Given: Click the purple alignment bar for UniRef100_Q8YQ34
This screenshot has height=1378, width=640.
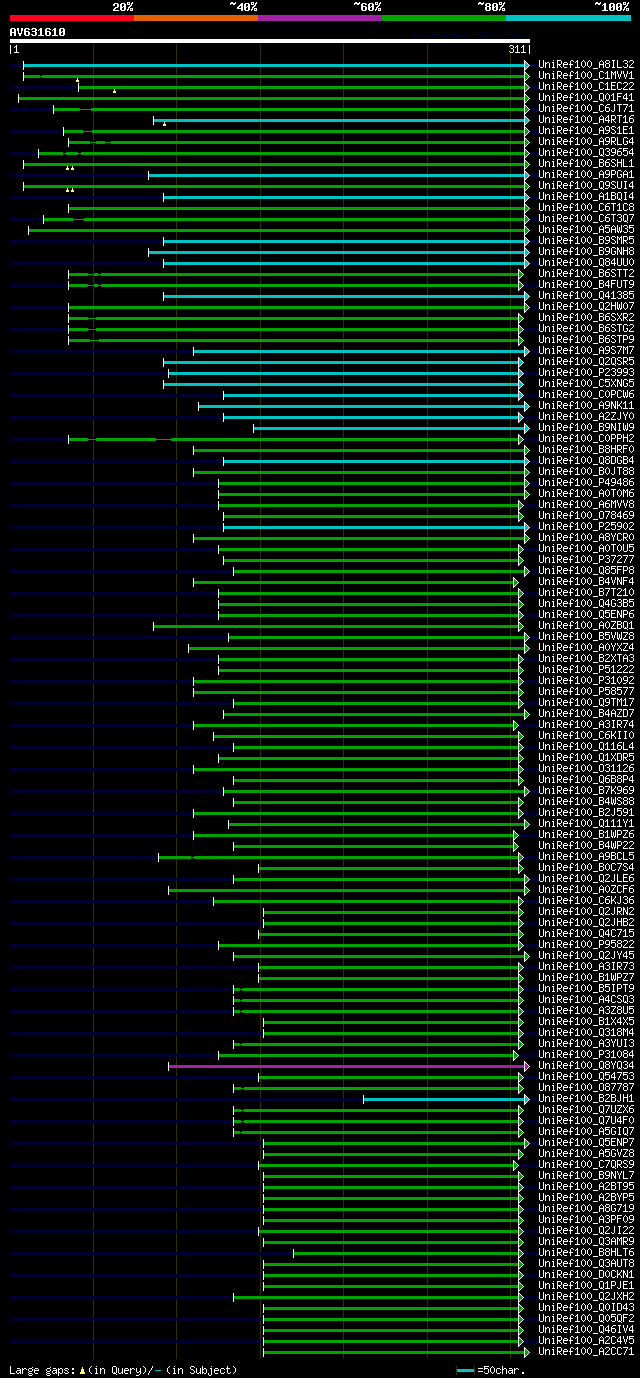Looking at the screenshot, I should 346,1066.
